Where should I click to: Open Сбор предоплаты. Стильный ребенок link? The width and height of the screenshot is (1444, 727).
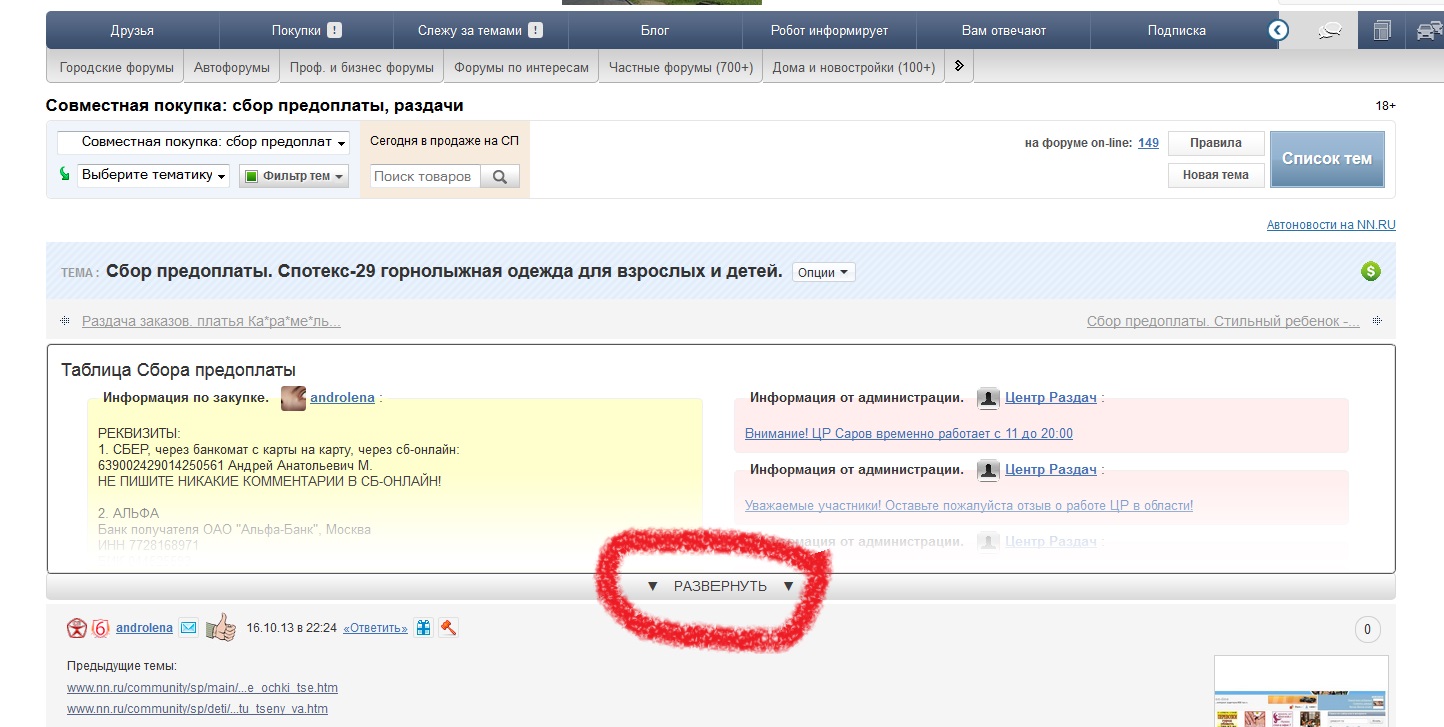1223,321
